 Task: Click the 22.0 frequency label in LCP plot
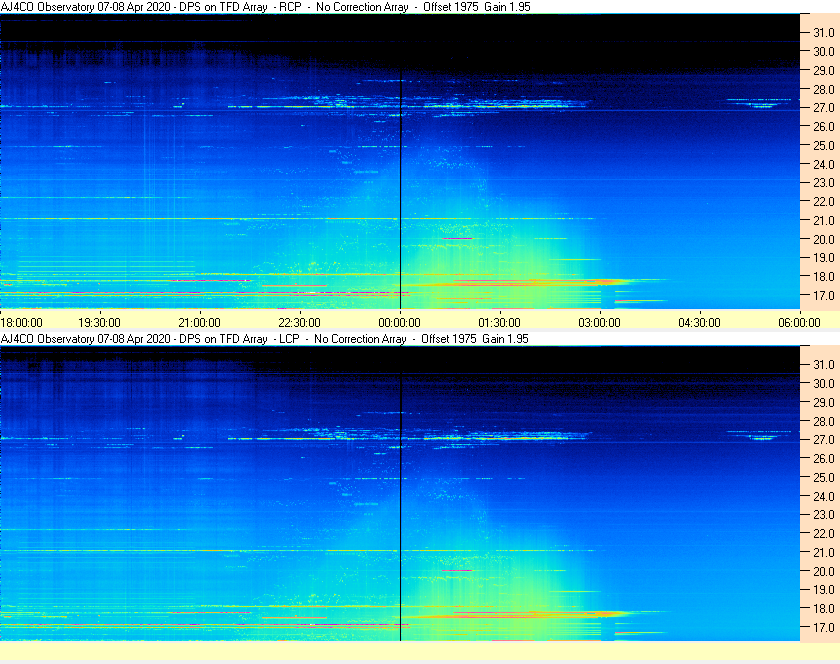click(824, 533)
